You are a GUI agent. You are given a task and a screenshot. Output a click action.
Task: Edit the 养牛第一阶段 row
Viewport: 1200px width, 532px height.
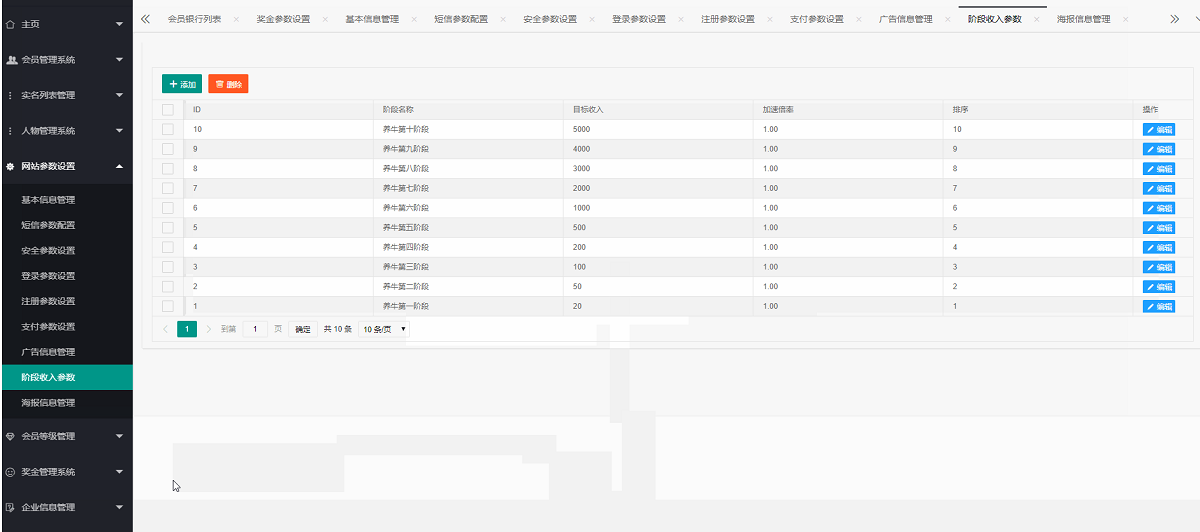[1159, 307]
